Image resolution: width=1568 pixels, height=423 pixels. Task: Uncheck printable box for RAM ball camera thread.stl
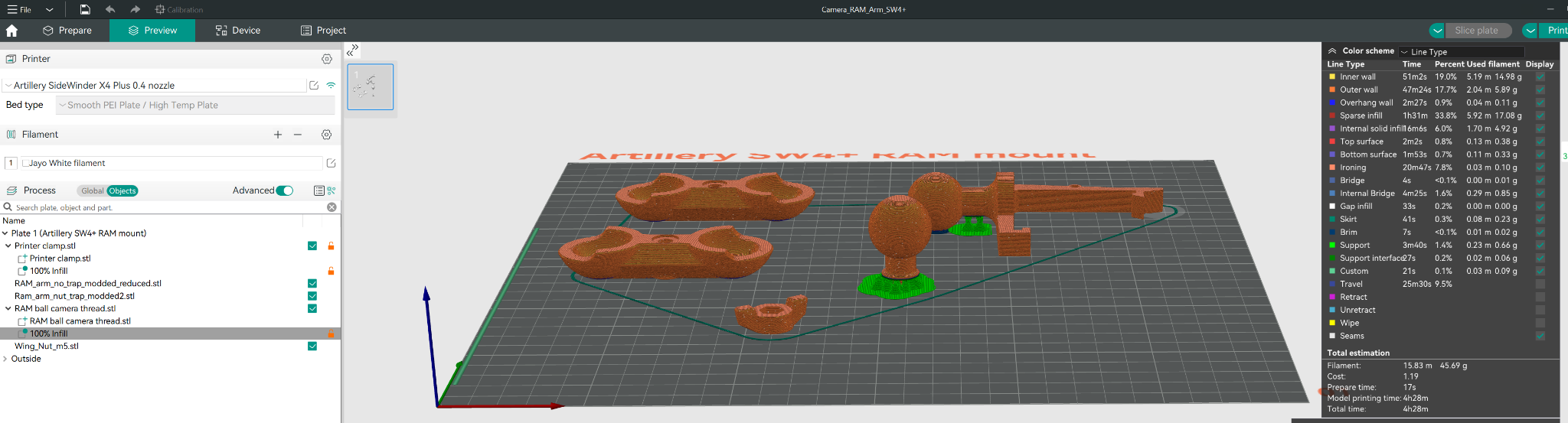click(312, 308)
